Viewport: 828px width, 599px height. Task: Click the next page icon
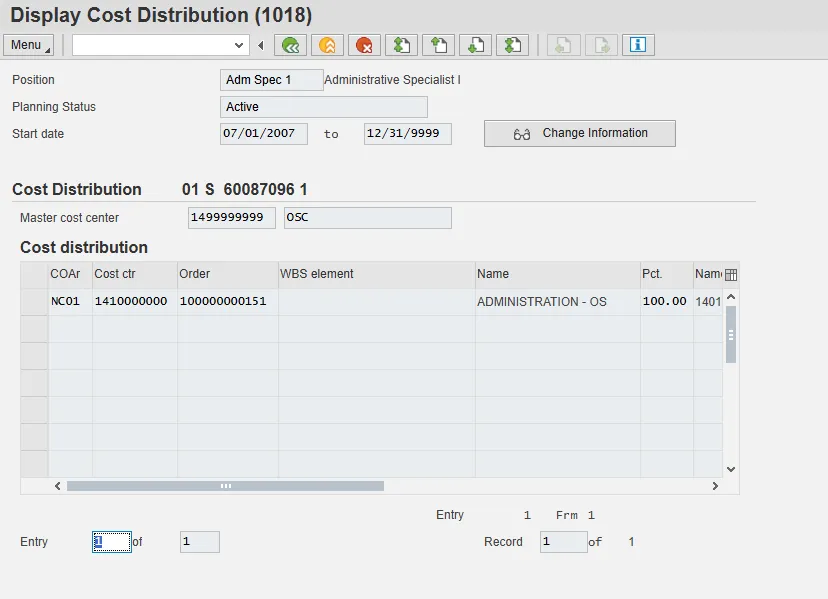tap(476, 45)
